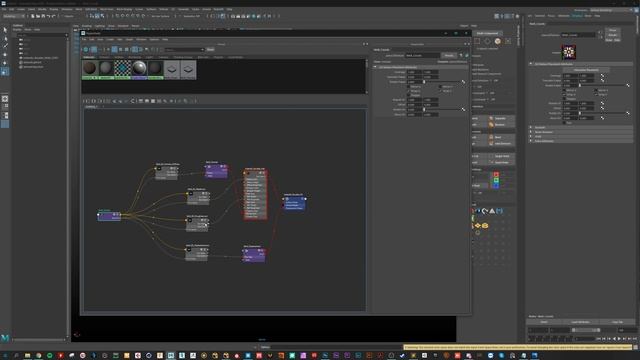The width and height of the screenshot is (640, 360).
Task: Activate the Scale tool in left toolbox
Action: (x=5, y=72)
